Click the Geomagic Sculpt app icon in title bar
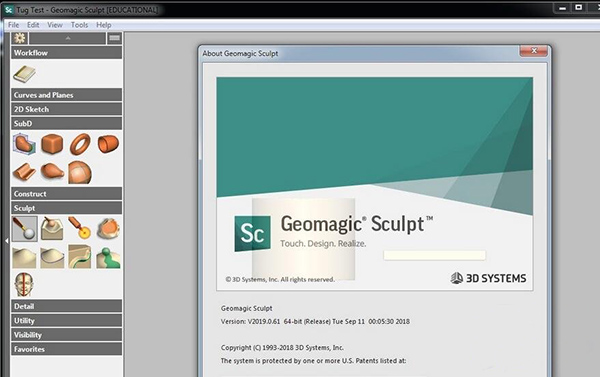 [x=8, y=10]
